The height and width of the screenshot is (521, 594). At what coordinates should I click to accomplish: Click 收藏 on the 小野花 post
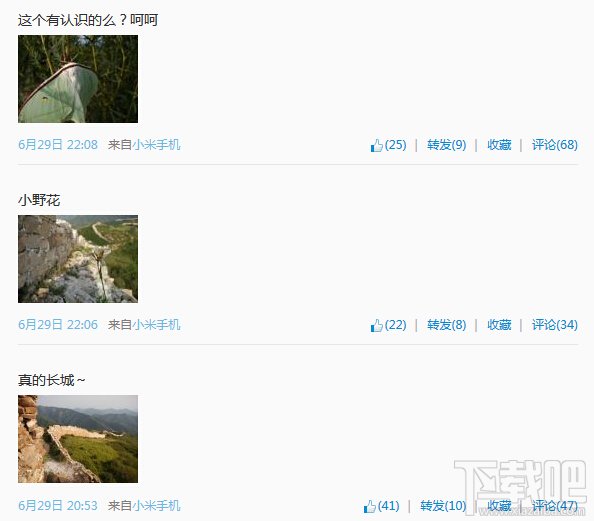coord(499,325)
